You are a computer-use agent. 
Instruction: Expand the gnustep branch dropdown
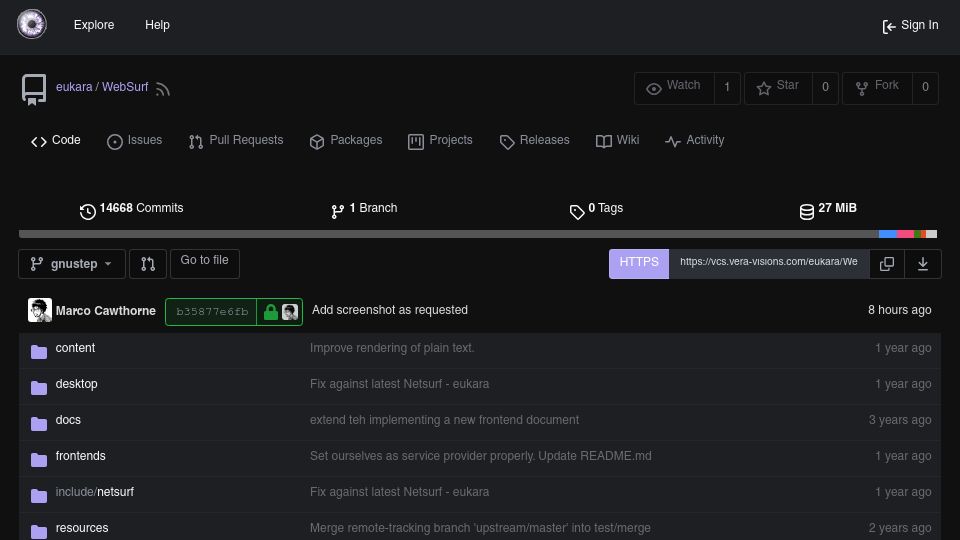point(72,264)
